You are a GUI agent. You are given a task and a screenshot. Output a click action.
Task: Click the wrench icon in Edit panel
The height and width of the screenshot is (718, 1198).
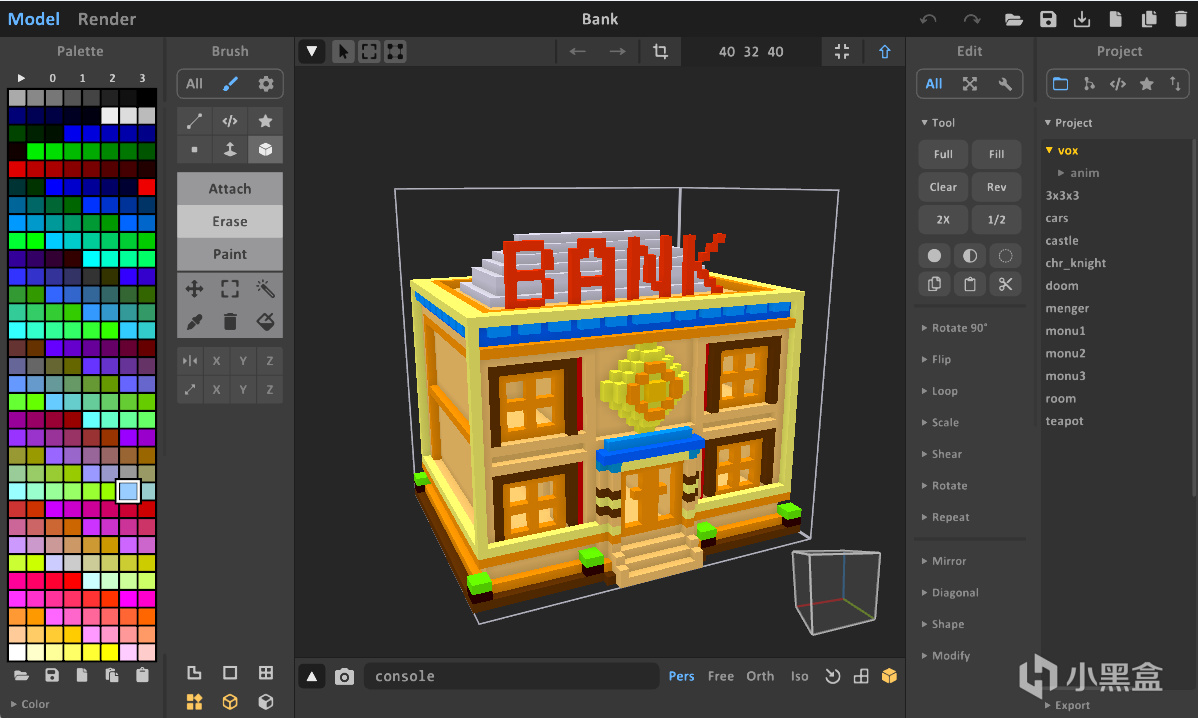tap(1005, 84)
